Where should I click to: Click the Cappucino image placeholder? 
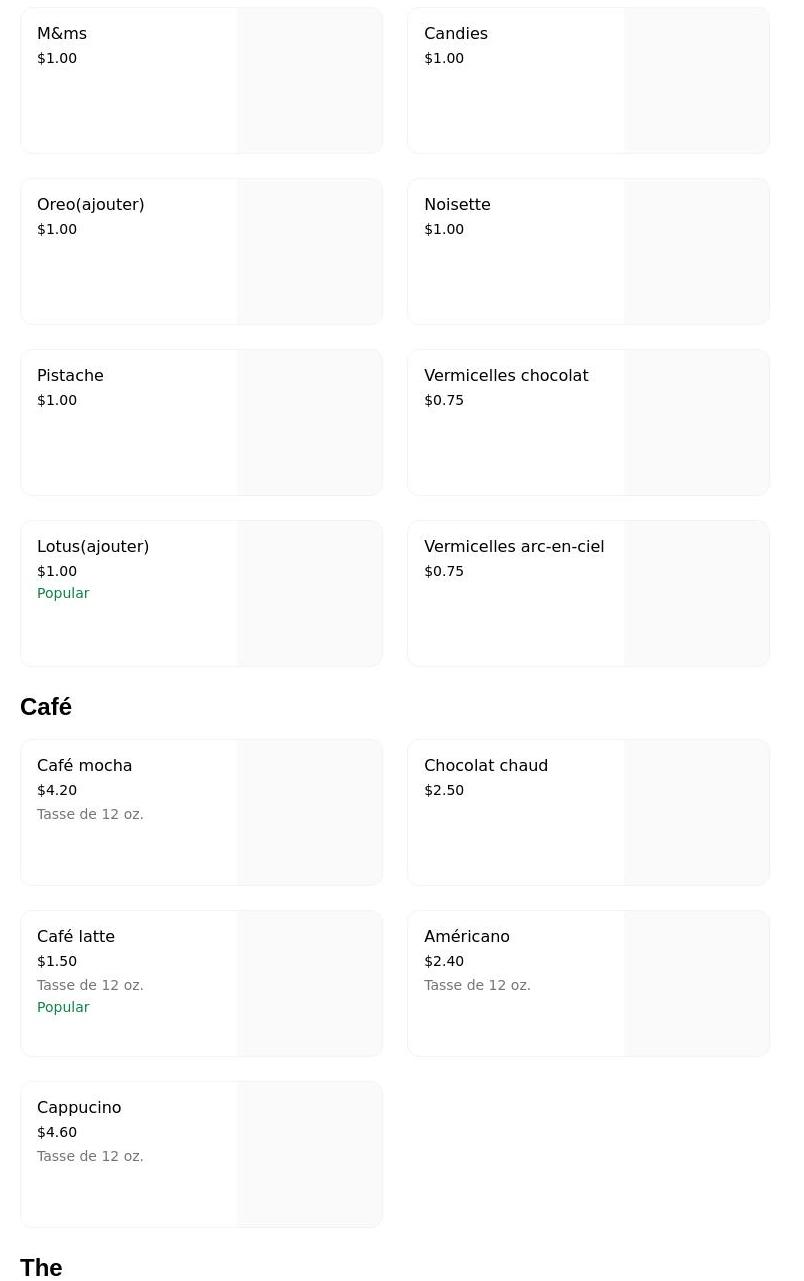click(x=310, y=1154)
